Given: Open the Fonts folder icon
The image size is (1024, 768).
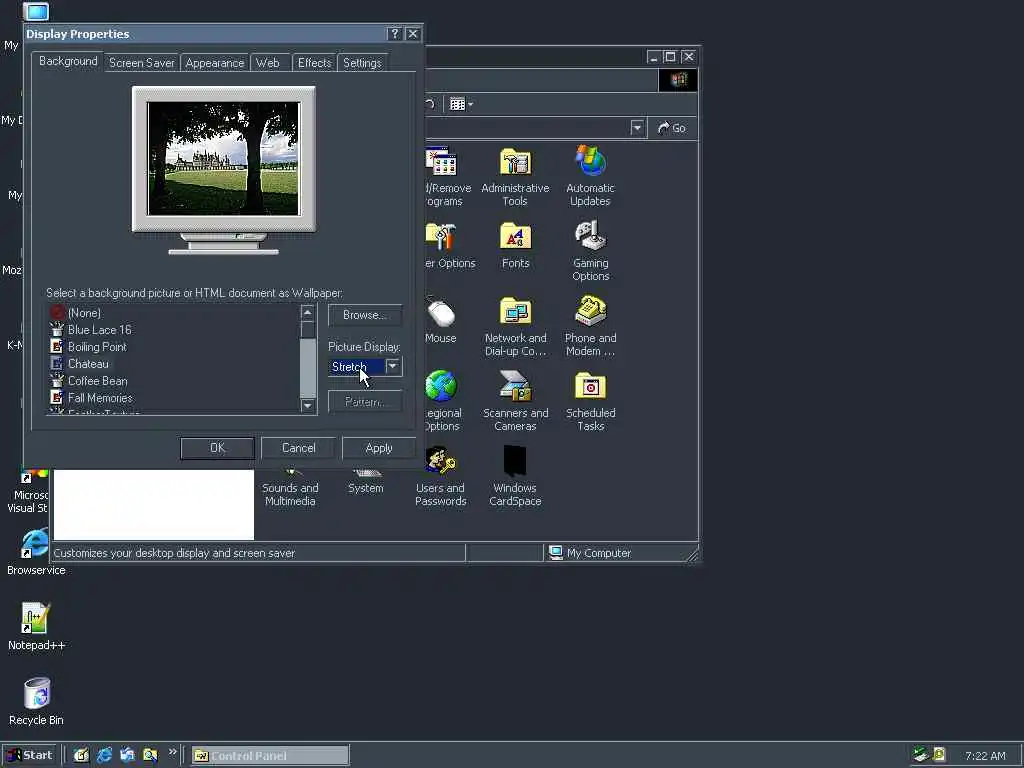Looking at the screenshot, I should tap(515, 246).
